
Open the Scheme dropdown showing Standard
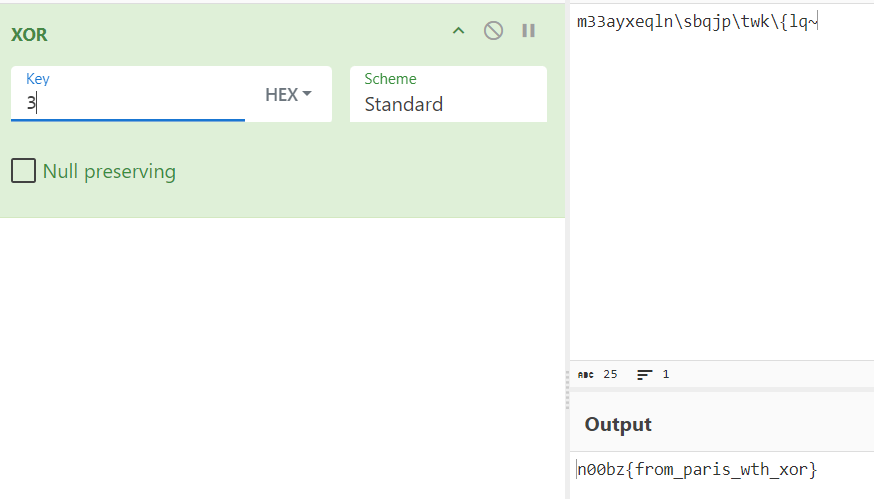point(448,104)
